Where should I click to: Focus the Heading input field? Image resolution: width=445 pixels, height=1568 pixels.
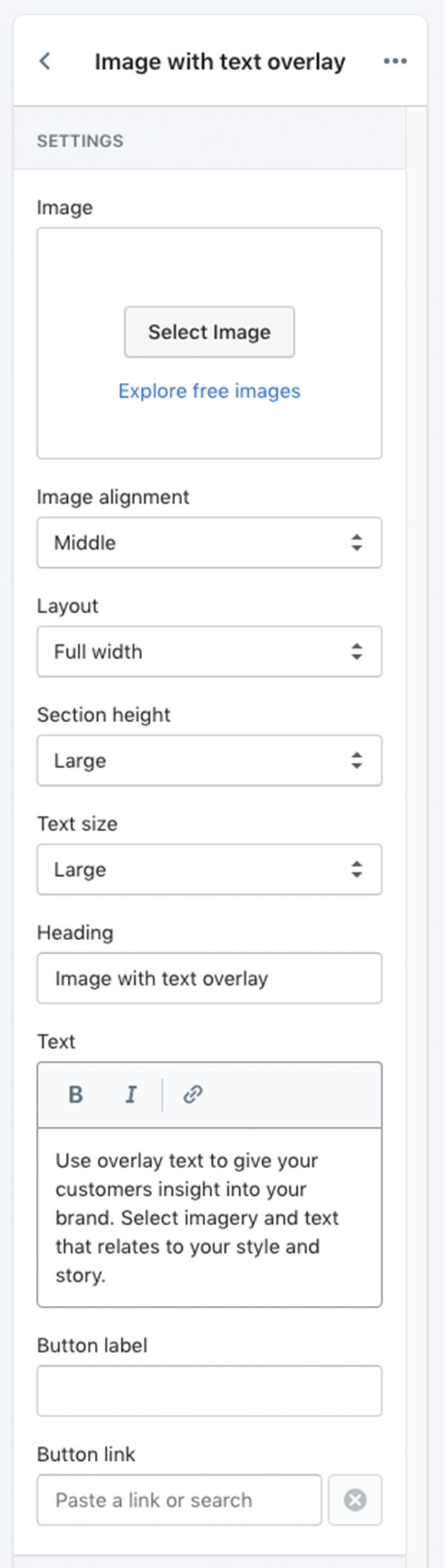[209, 978]
